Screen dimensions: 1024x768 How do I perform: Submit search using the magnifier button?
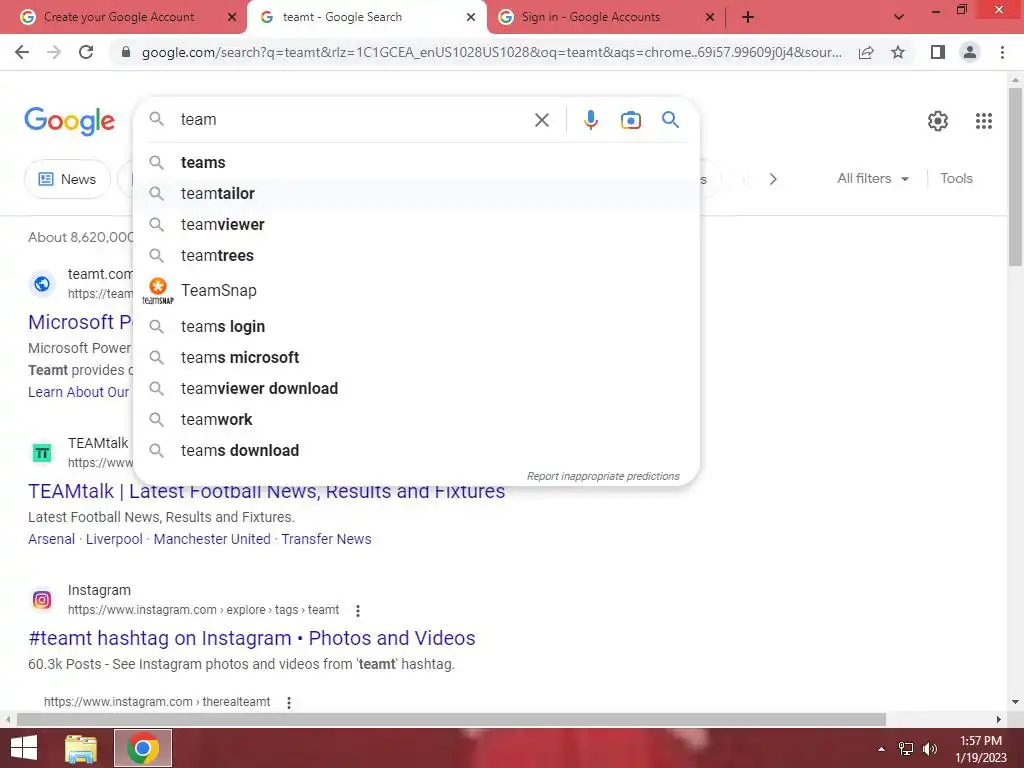(x=670, y=120)
